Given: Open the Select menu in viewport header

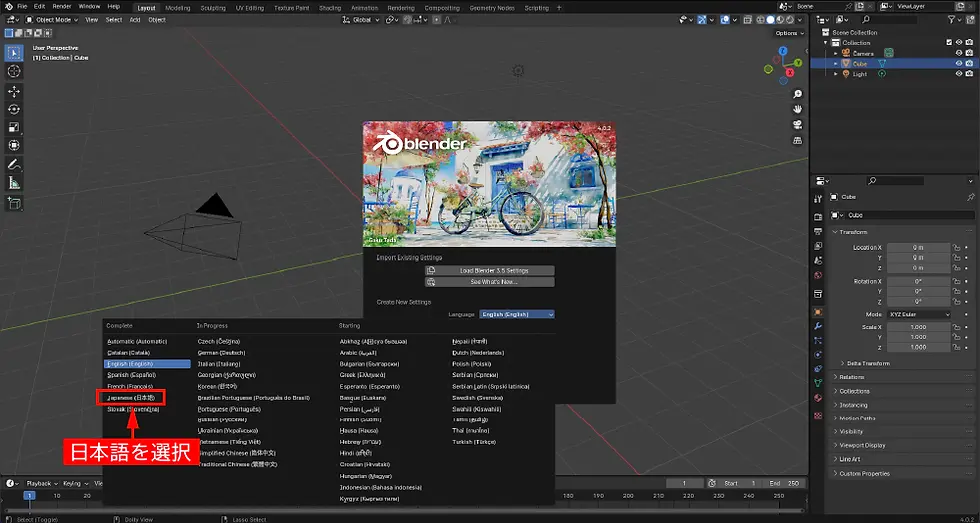Looking at the screenshot, I should (114, 19).
